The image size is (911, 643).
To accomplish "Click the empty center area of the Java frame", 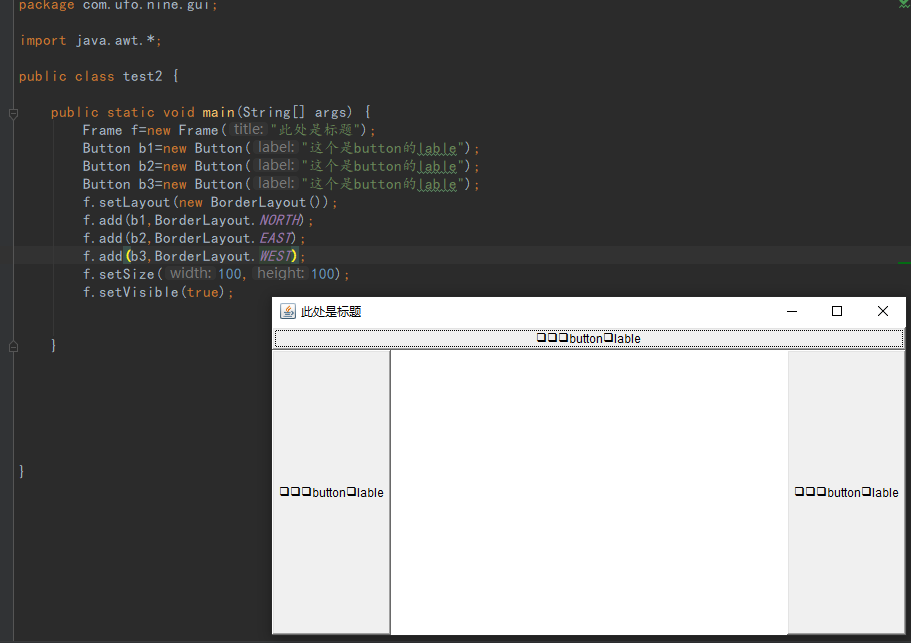I will pos(589,492).
